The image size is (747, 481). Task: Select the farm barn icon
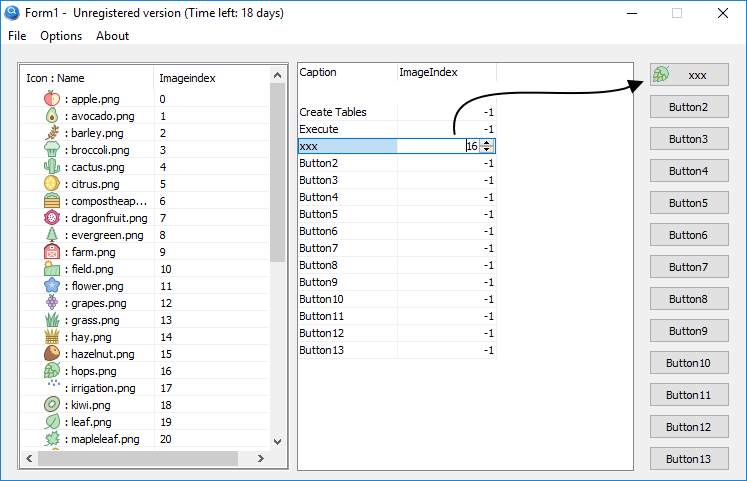pos(52,252)
